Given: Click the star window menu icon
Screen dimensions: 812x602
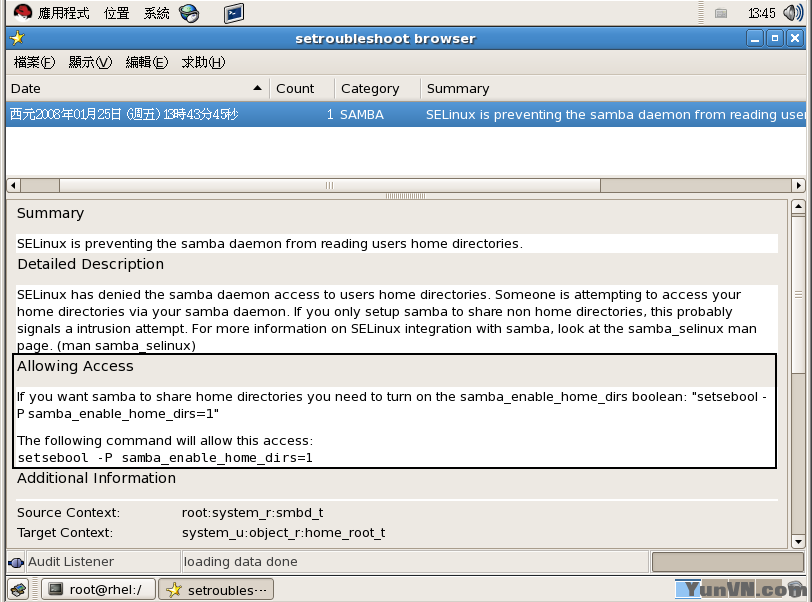Looking at the screenshot, I should pyautogui.click(x=17, y=38).
